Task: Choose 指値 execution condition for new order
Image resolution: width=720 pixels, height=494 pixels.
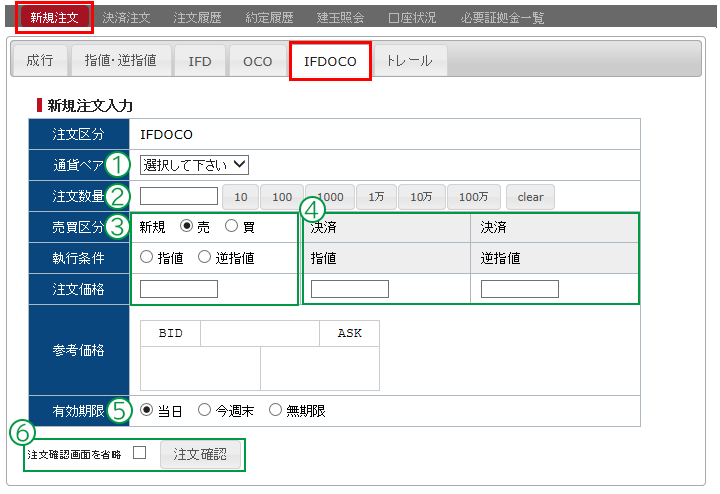Action: (x=146, y=257)
